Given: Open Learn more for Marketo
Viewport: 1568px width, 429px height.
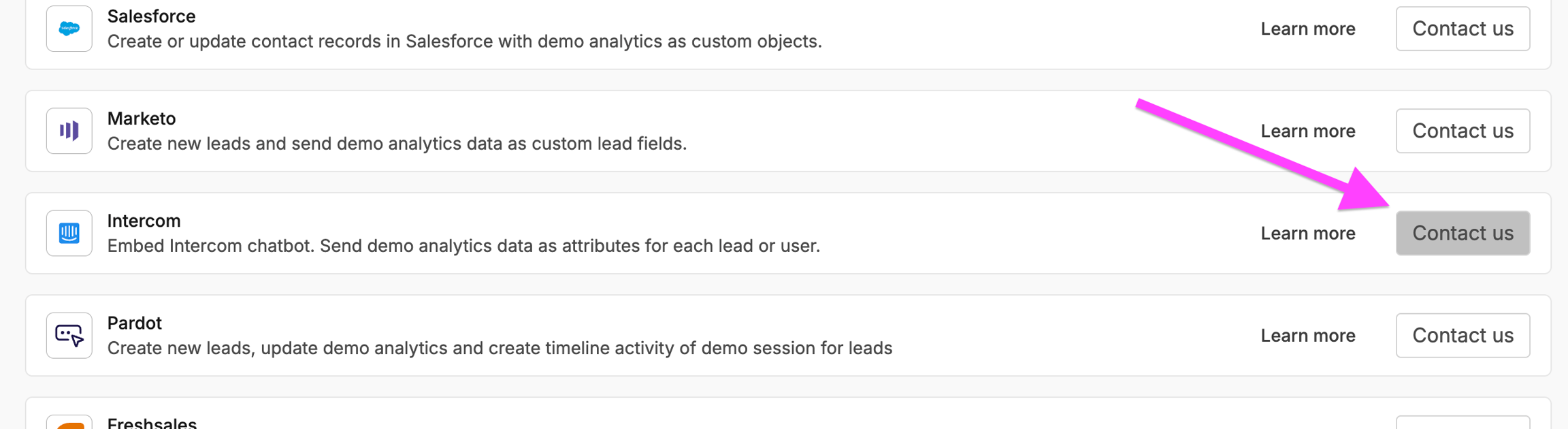Looking at the screenshot, I should coord(1307,131).
